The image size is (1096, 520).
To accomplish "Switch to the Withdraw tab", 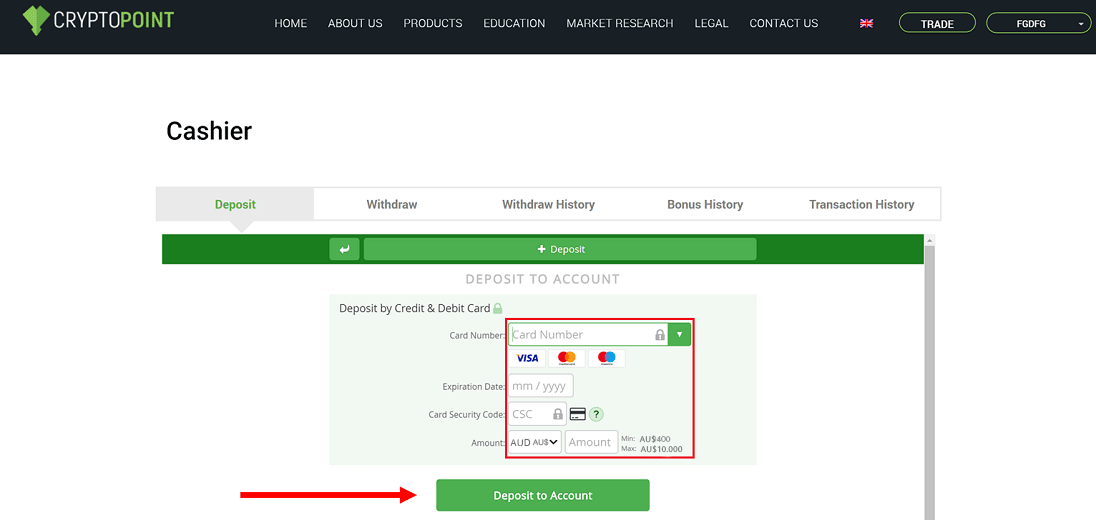I will (x=391, y=204).
